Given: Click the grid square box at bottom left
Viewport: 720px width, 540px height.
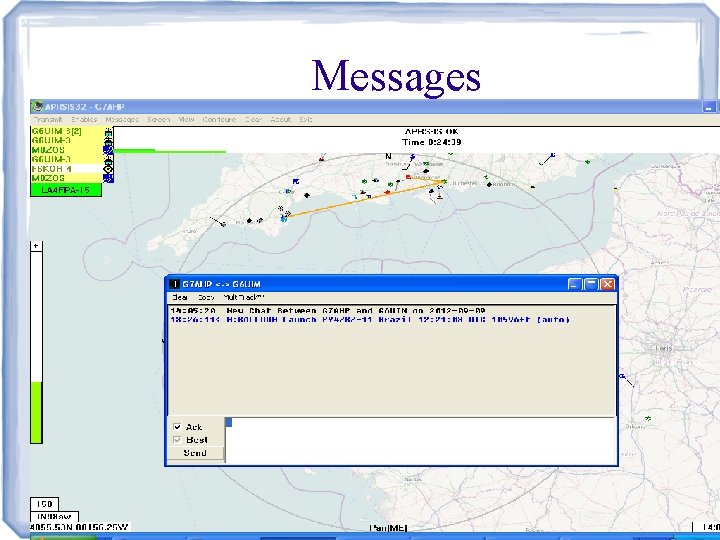Looking at the screenshot, I should (x=54, y=516).
